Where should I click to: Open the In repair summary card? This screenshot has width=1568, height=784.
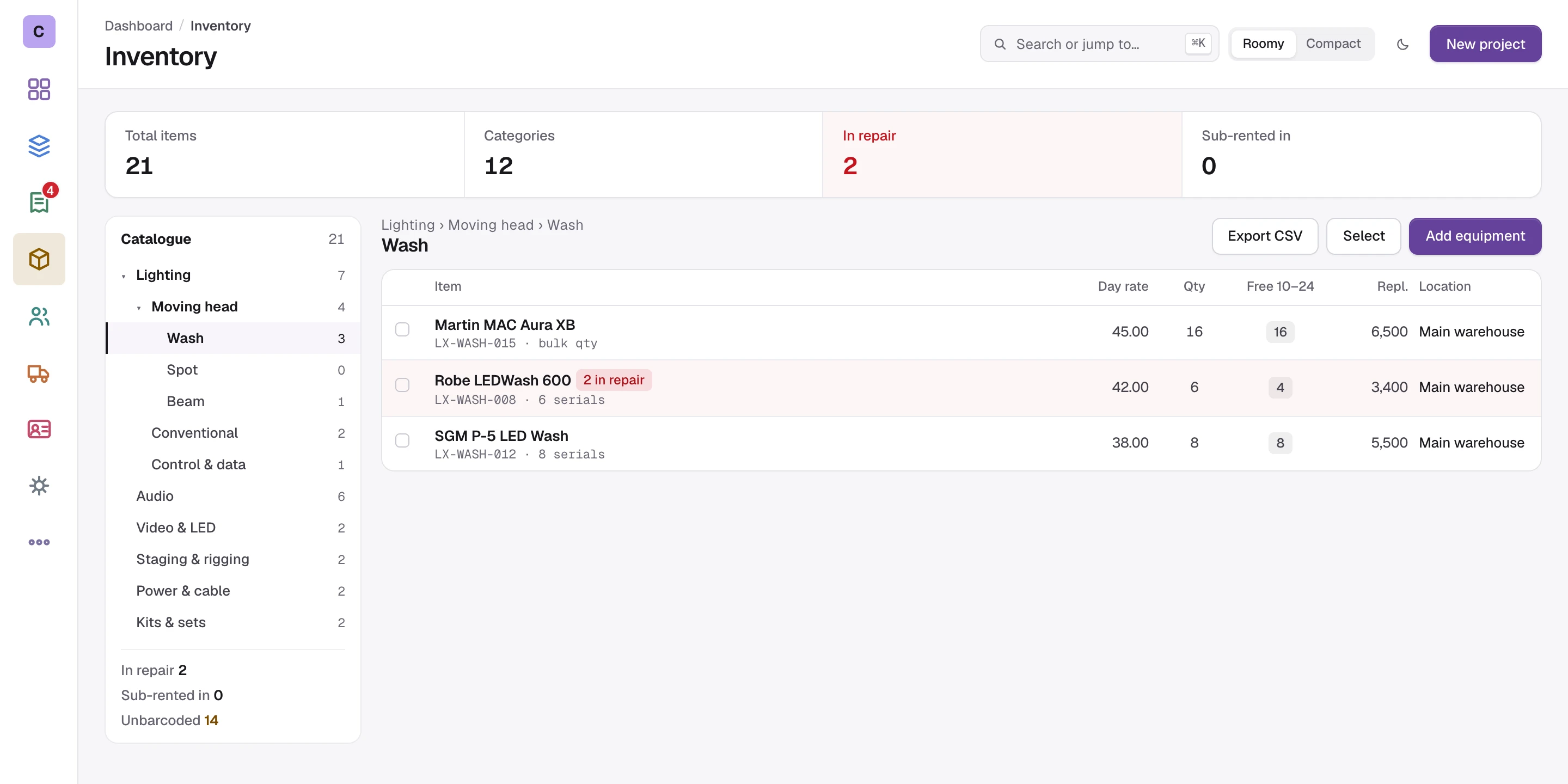click(x=1002, y=155)
